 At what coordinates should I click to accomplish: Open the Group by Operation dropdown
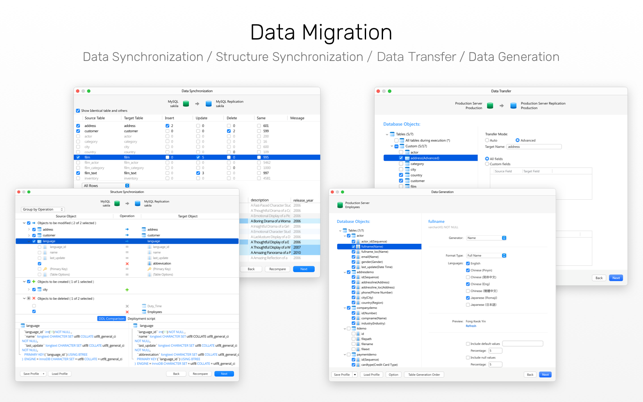[x=43, y=209]
